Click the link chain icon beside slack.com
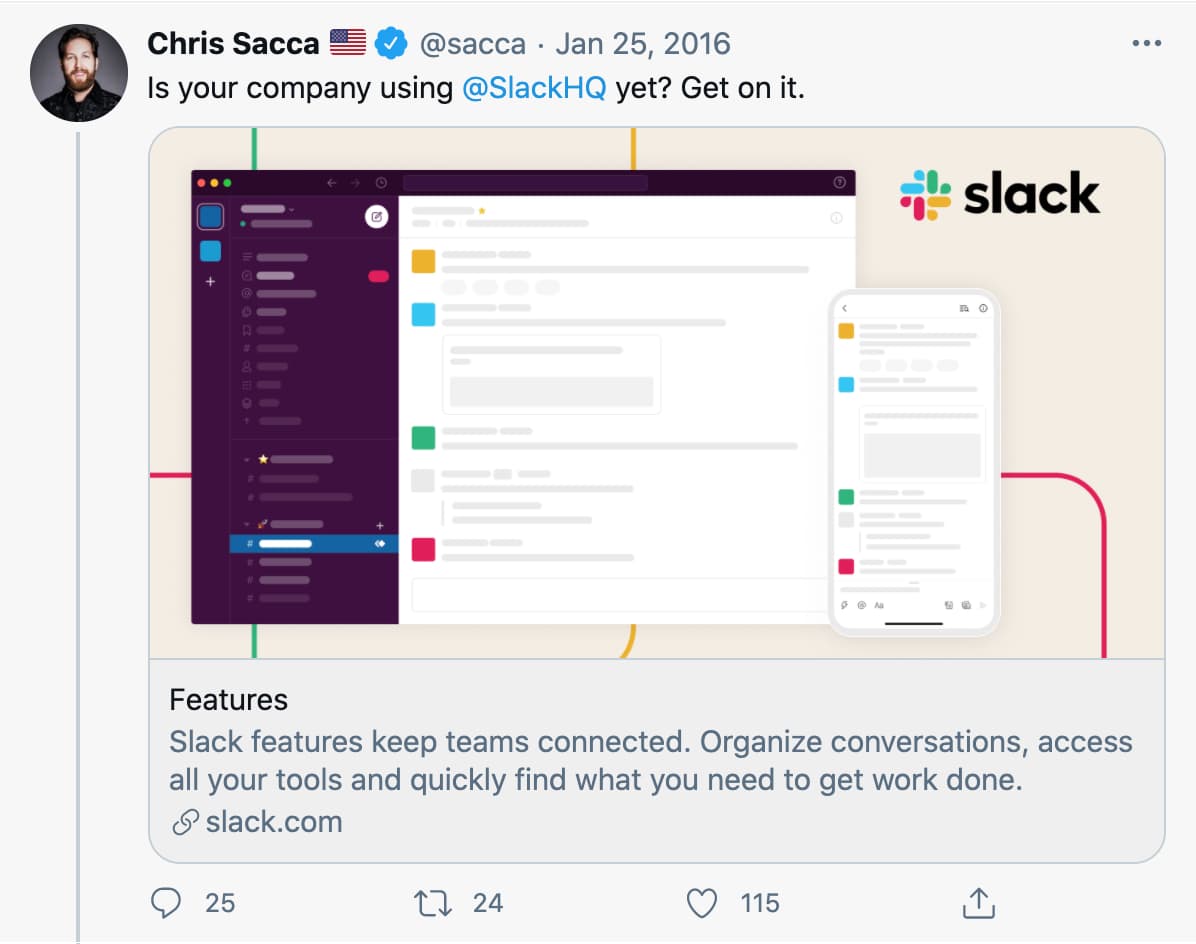 click(x=185, y=822)
